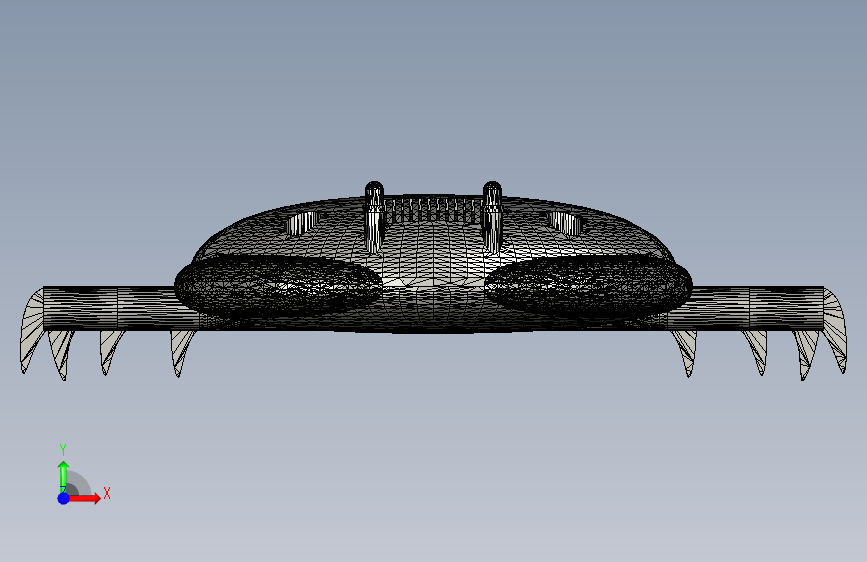Click the green Y axis arrow

click(x=64, y=477)
